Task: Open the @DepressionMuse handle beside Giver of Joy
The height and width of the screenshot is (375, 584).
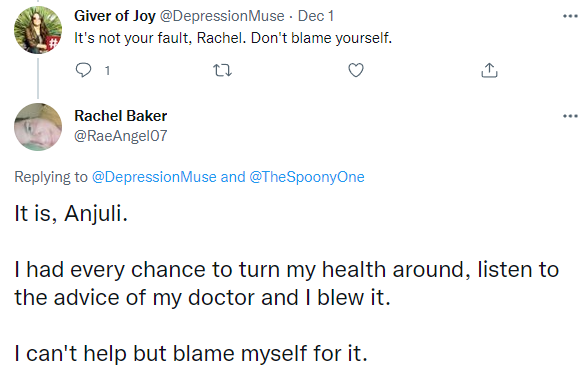Action: [x=222, y=16]
